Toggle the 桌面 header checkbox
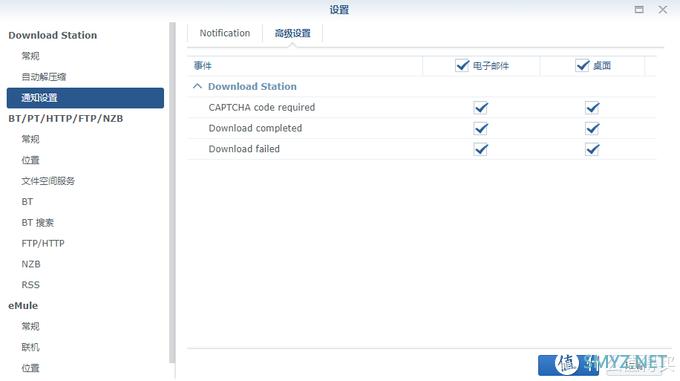The image size is (680, 381). point(582,65)
